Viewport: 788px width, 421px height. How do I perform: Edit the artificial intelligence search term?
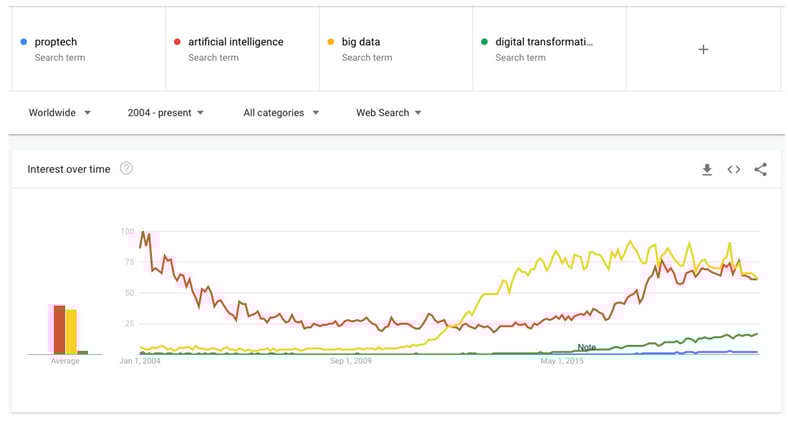pyautogui.click(x=242, y=49)
